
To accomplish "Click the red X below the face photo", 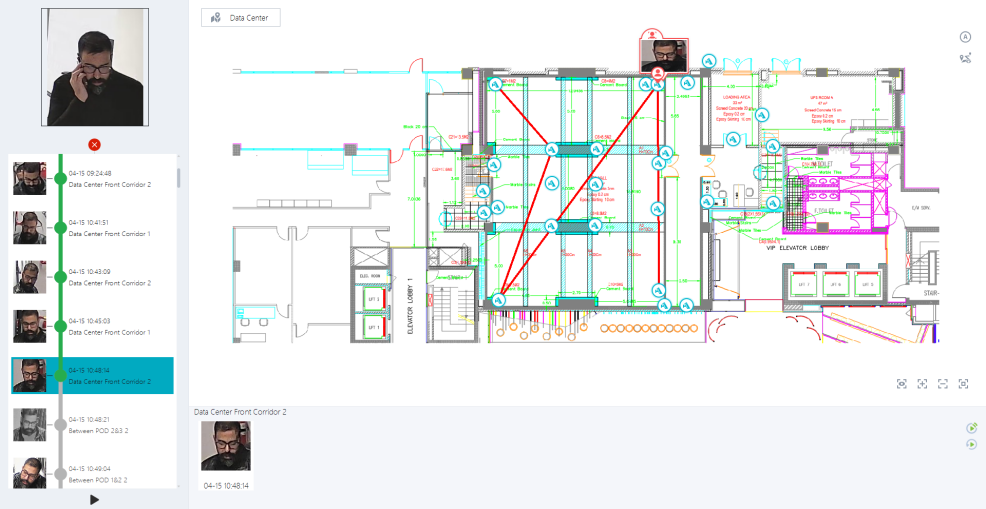I will pos(95,145).
